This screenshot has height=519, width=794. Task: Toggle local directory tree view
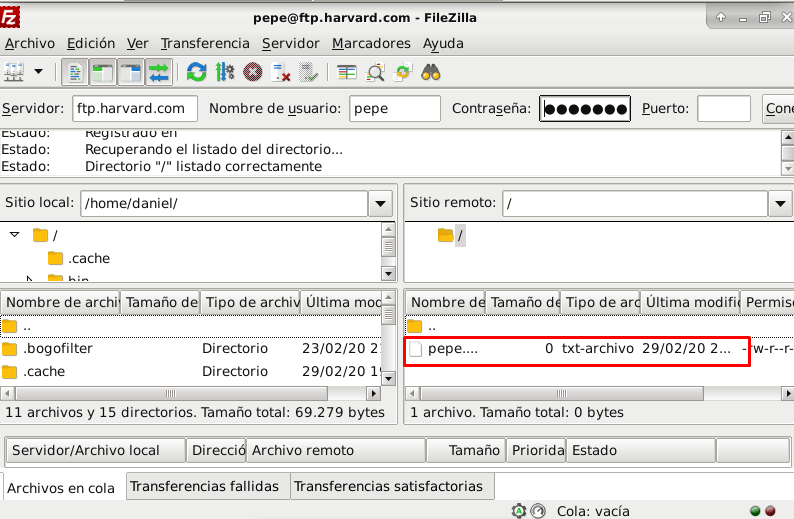tap(102, 72)
